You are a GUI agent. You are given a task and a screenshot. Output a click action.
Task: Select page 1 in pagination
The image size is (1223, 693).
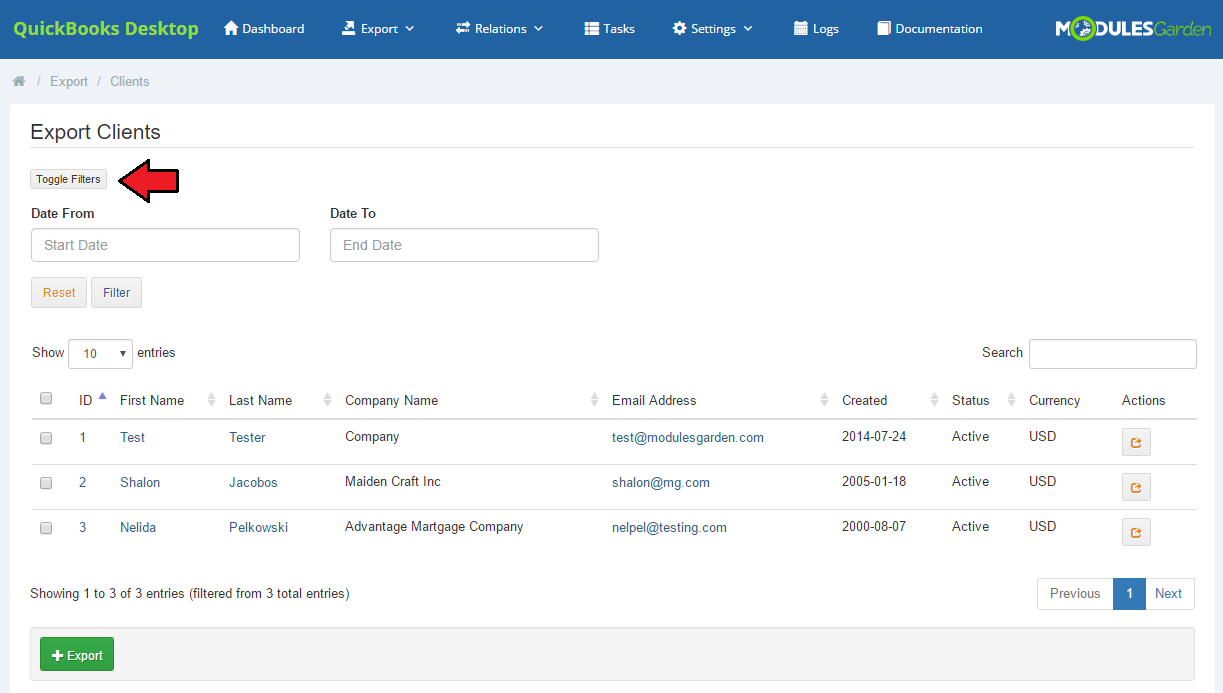1129,593
